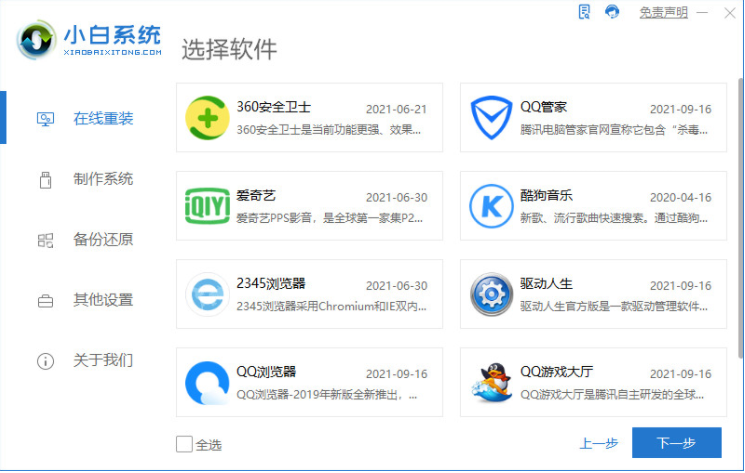Viewport: 745px width, 473px height.
Task: Close the 小白系统 window
Action: (730, 13)
